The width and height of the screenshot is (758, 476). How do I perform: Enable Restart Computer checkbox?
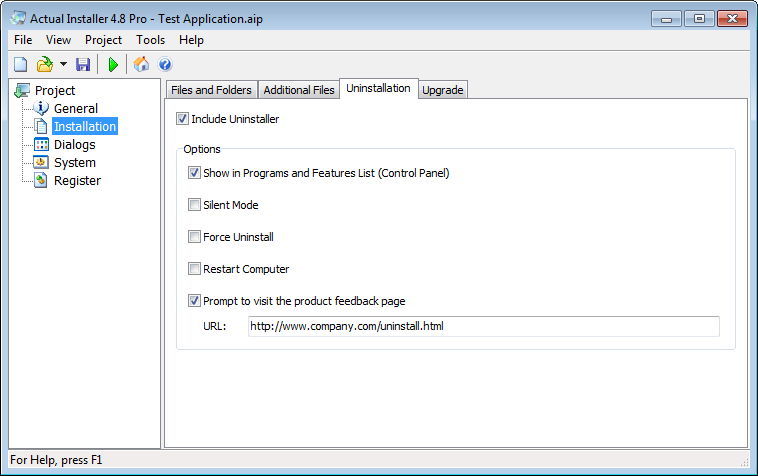(x=194, y=268)
